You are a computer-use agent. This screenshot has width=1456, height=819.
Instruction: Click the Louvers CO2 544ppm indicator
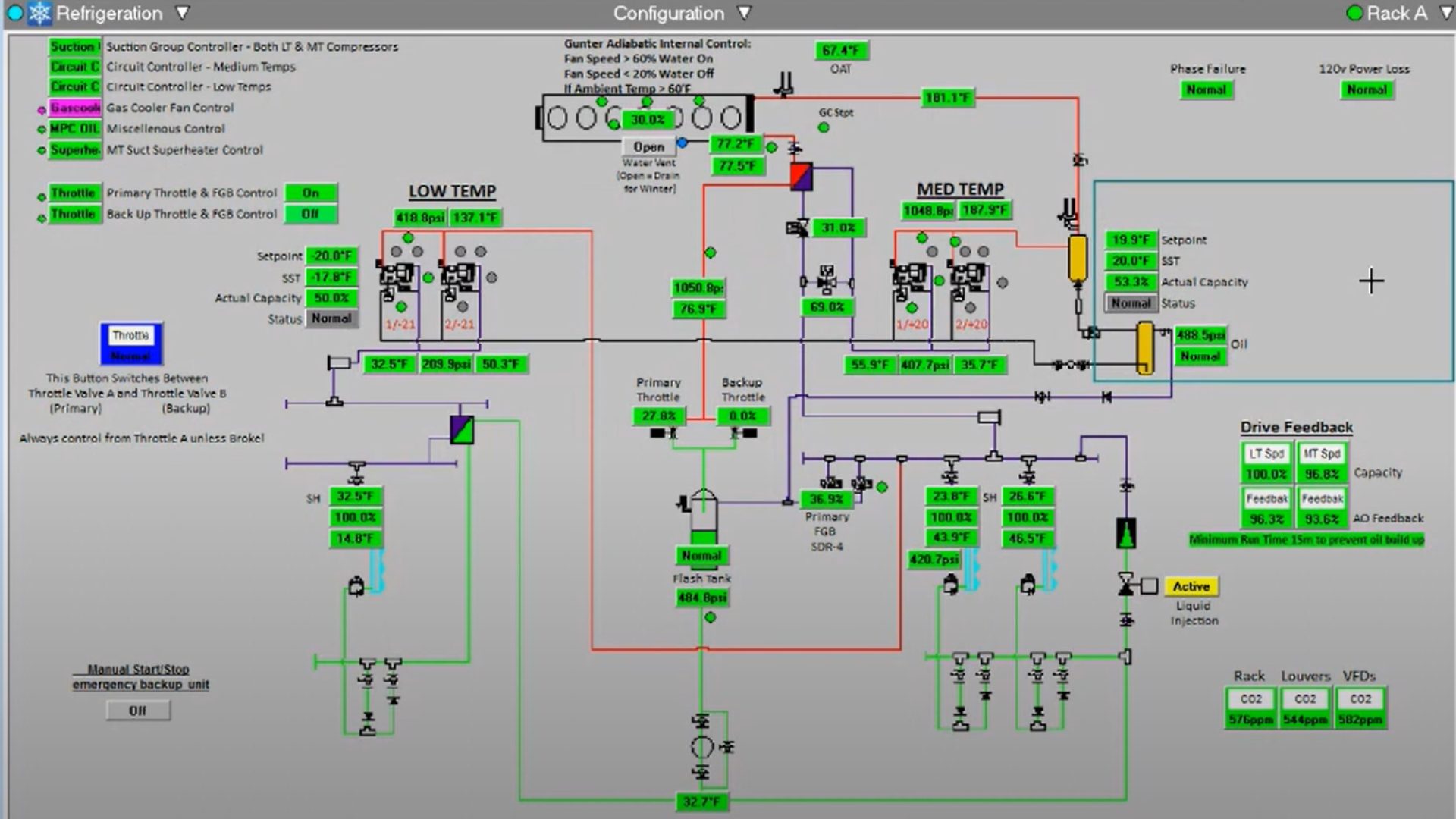1305,708
